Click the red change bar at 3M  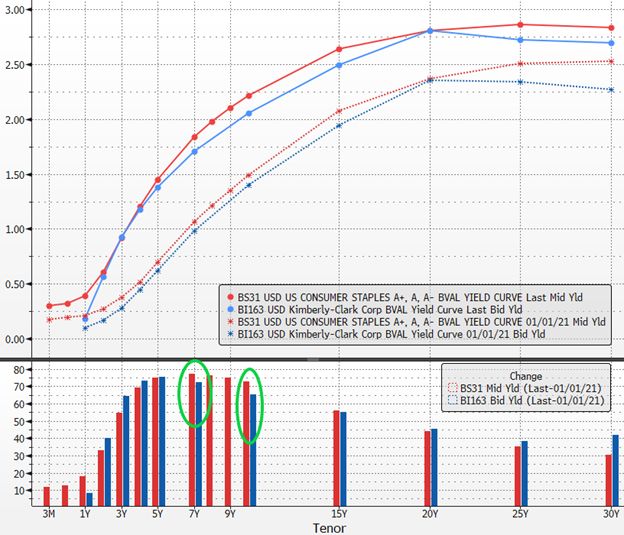coord(47,497)
